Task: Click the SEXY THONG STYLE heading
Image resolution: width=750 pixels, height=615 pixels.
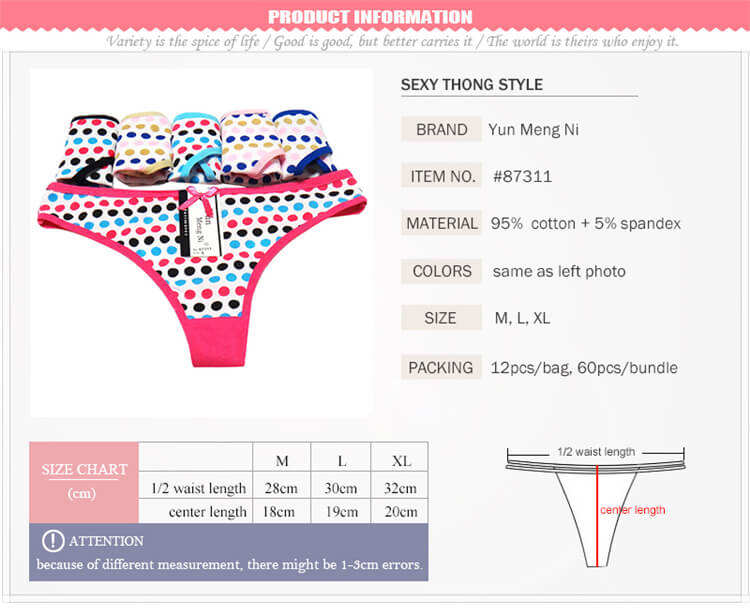Action: pos(472,85)
